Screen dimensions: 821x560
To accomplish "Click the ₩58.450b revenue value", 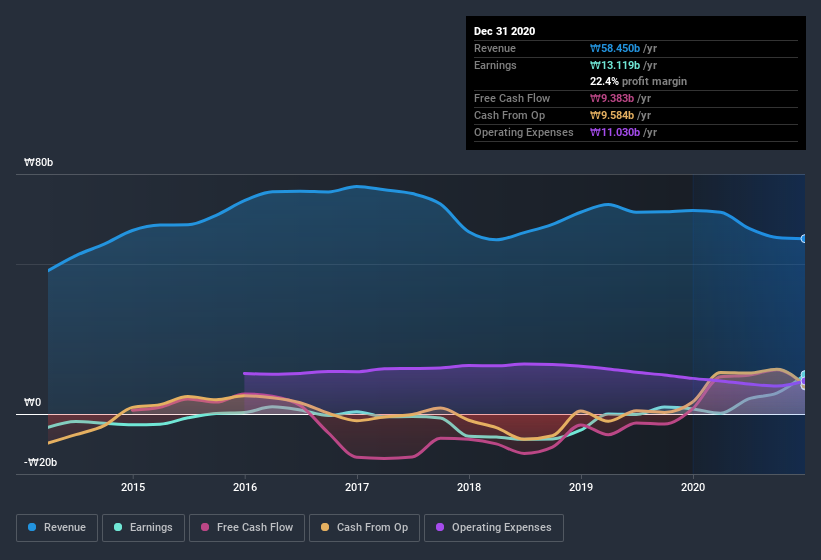I will 615,48.
